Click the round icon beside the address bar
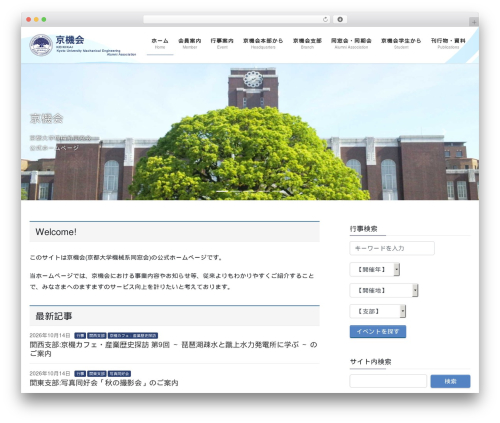Viewport: 500px width, 423px height. click(x=340, y=19)
